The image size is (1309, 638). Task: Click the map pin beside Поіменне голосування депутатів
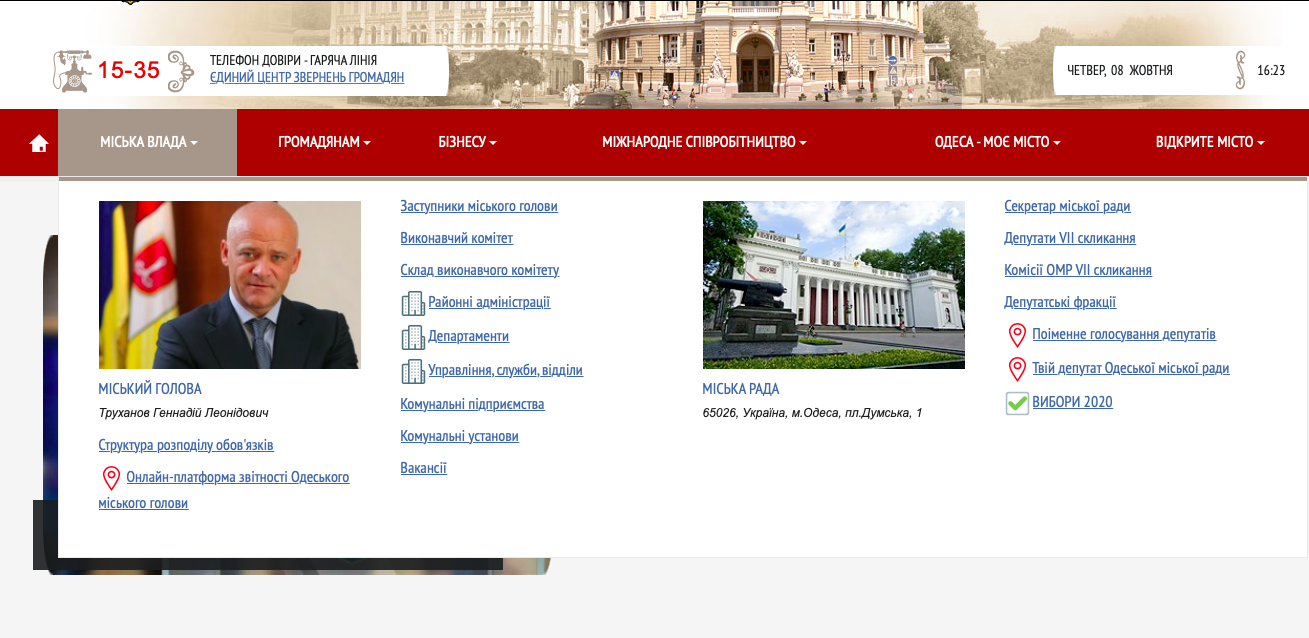tap(1017, 335)
